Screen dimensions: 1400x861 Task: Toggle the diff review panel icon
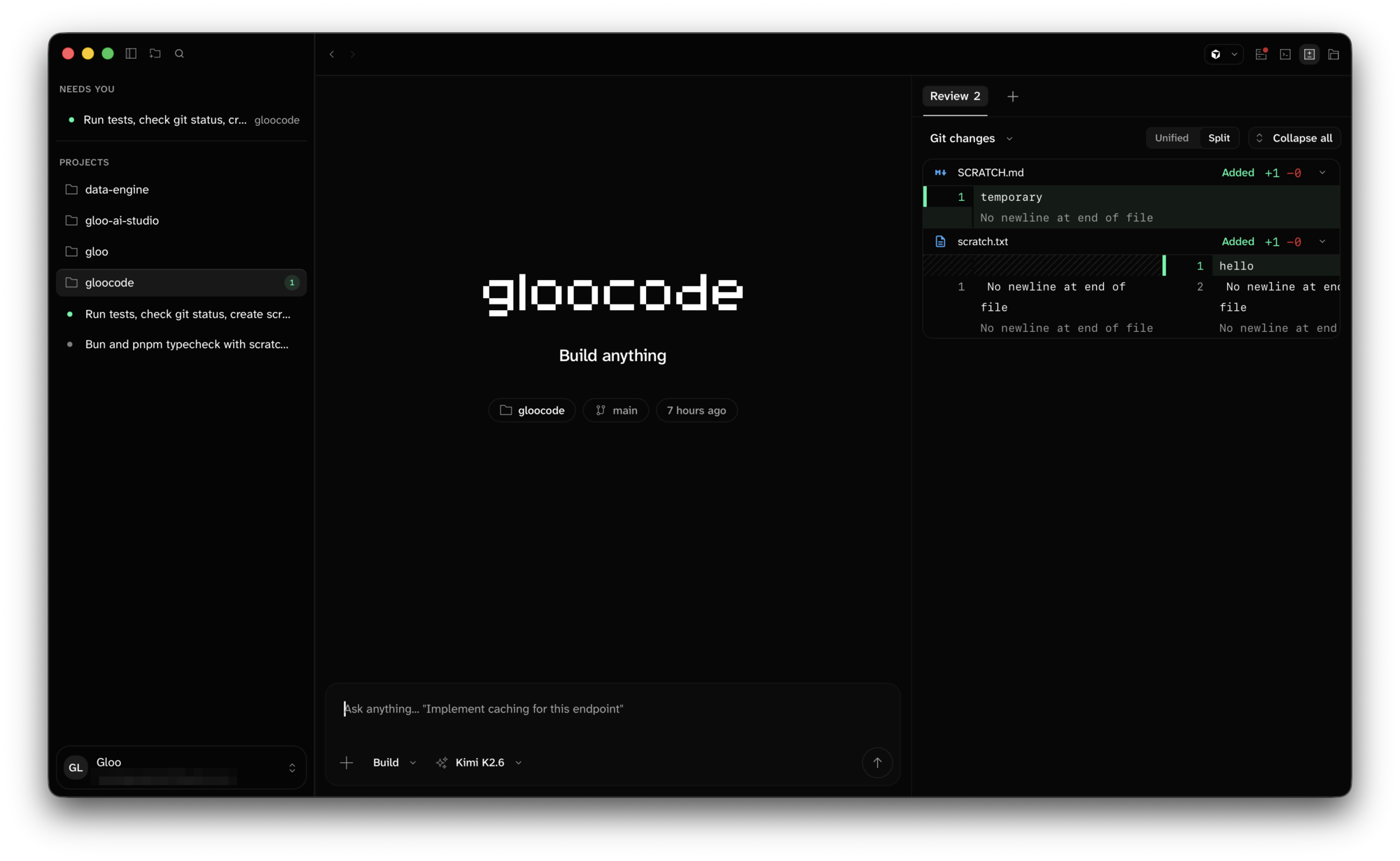[1310, 54]
